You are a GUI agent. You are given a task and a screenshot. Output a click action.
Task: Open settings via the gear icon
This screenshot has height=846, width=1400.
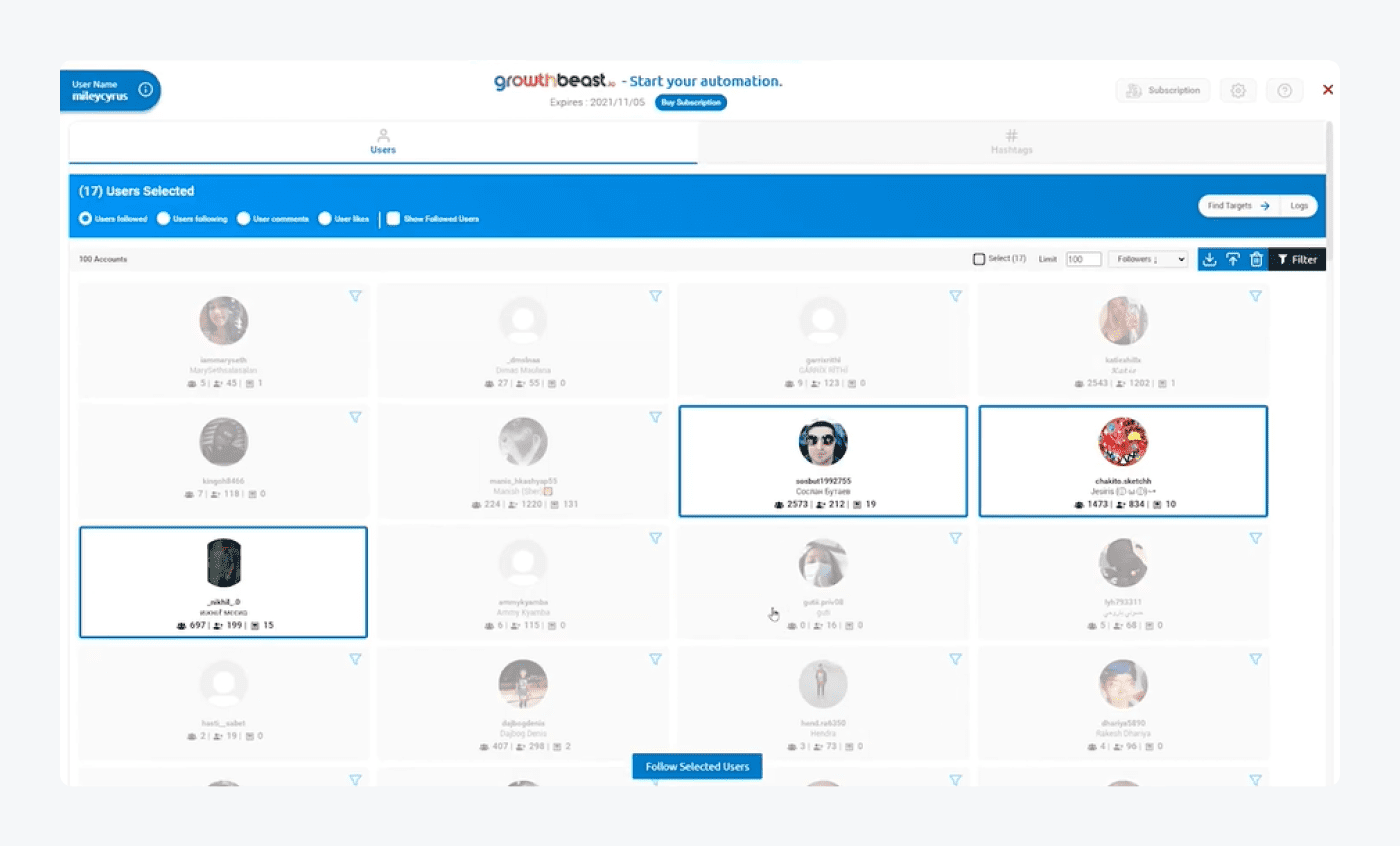[x=1238, y=91]
